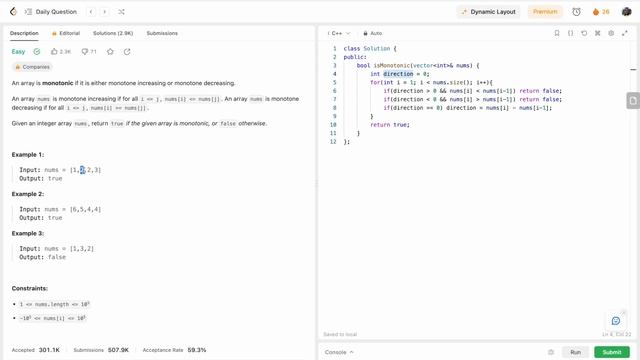This screenshot has height=360, width=640.
Task: Toggle the Auto lock setting
Action: [x=372, y=33]
